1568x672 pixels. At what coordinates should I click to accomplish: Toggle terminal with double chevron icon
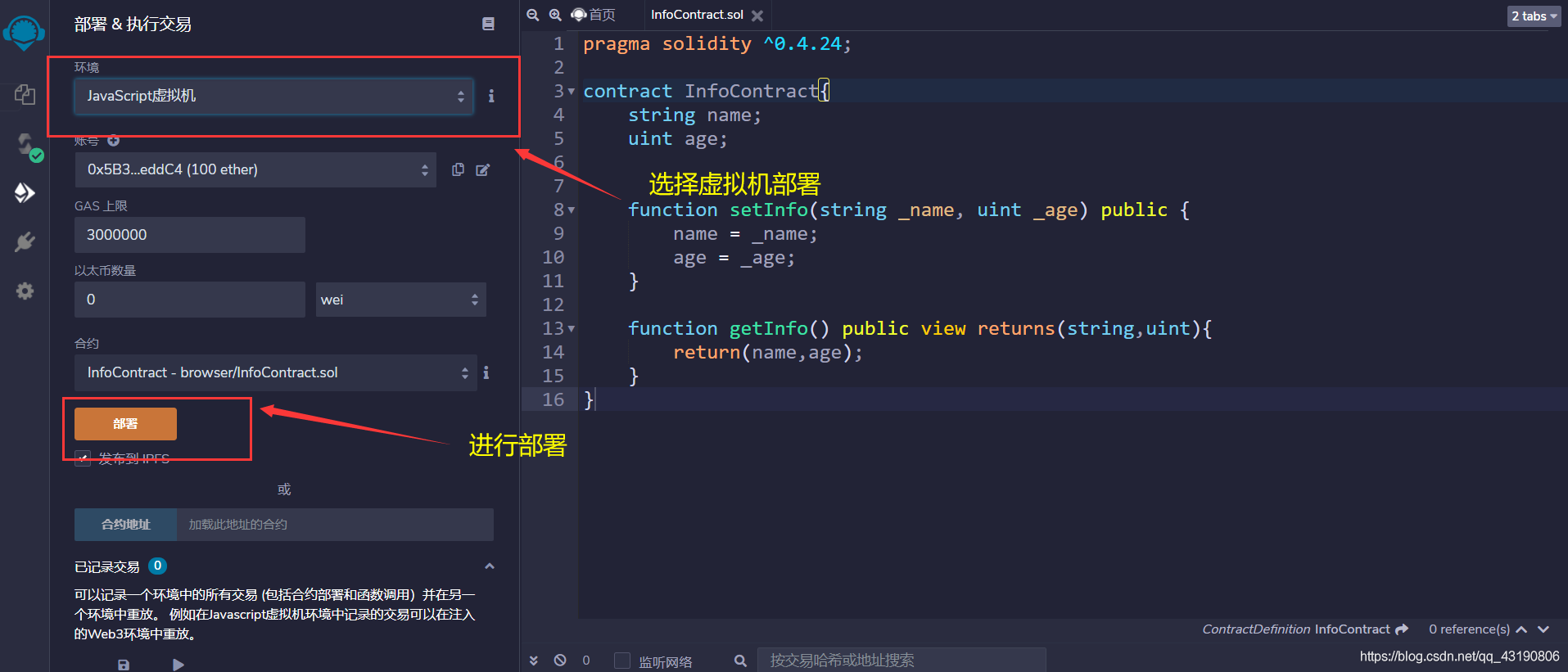(x=534, y=660)
